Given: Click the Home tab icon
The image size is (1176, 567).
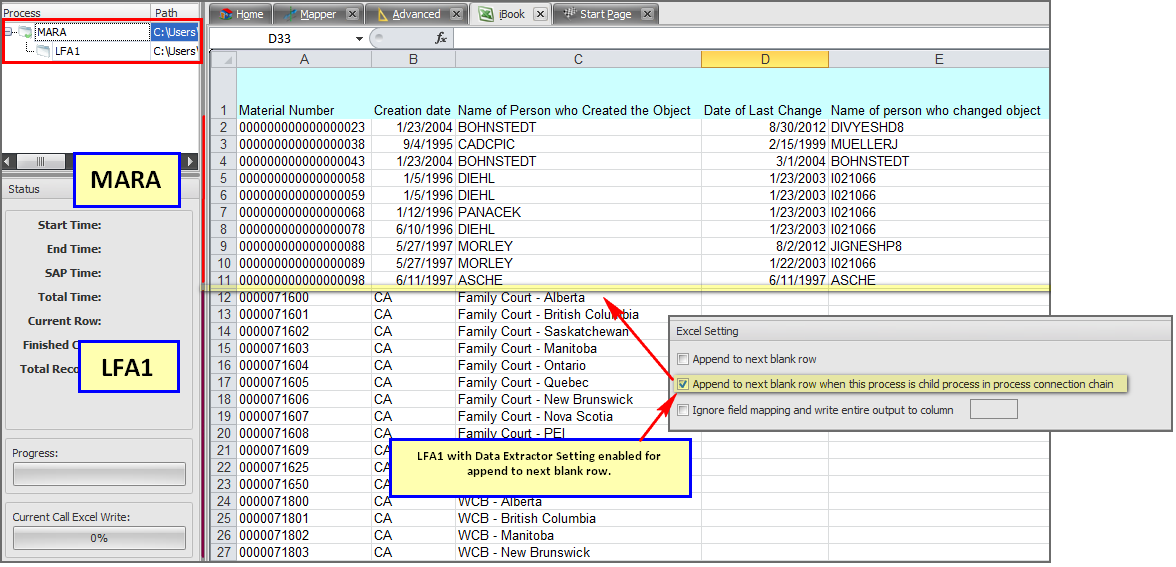Looking at the screenshot, I should pos(225,14).
